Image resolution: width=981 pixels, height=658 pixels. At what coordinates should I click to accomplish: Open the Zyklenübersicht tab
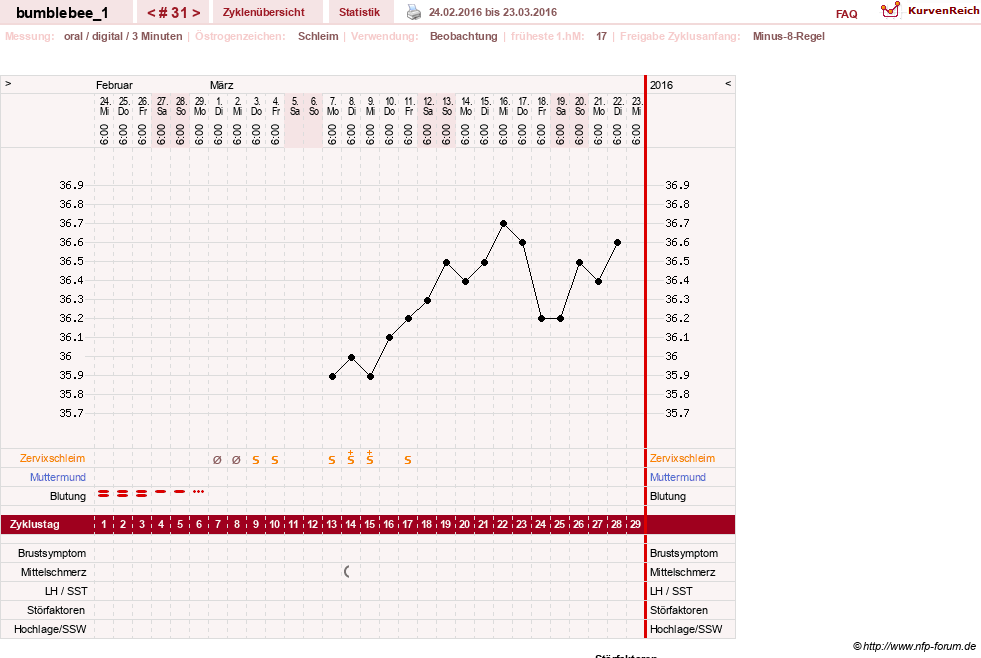[x=263, y=12]
